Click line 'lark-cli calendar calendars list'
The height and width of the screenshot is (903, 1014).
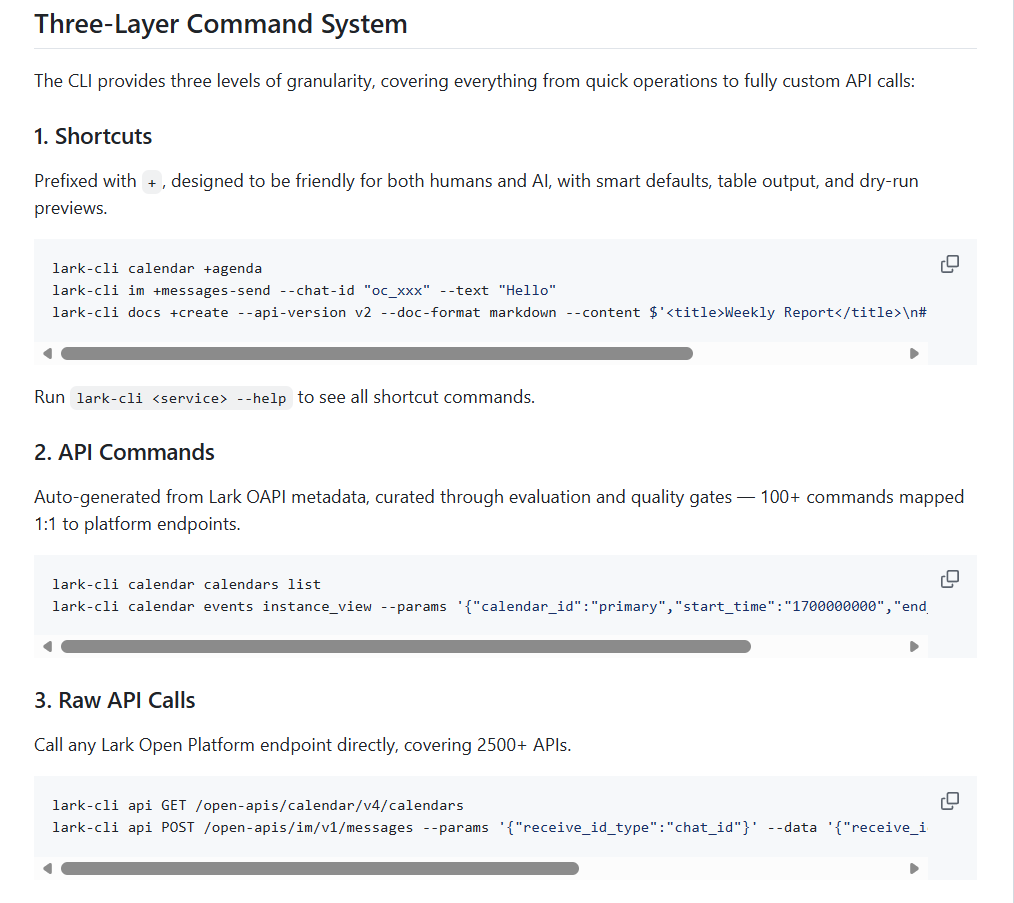[186, 584]
